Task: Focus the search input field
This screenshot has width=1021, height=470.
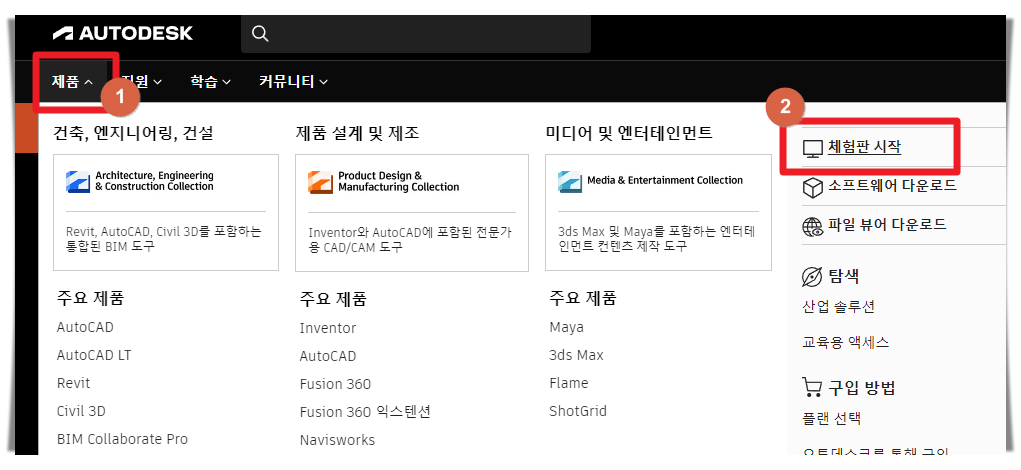Action: click(416, 35)
